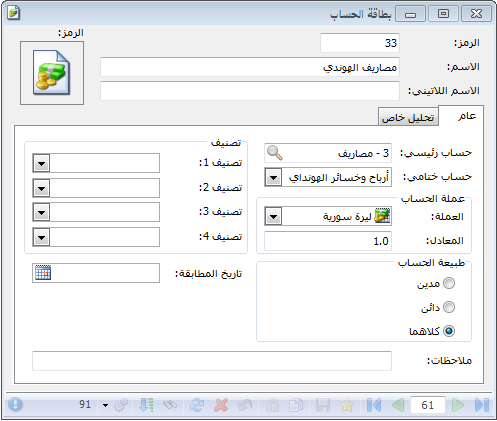Select the دائن radio button
Image resolution: width=497 pixels, height=421 pixels.
pyautogui.click(x=449, y=307)
